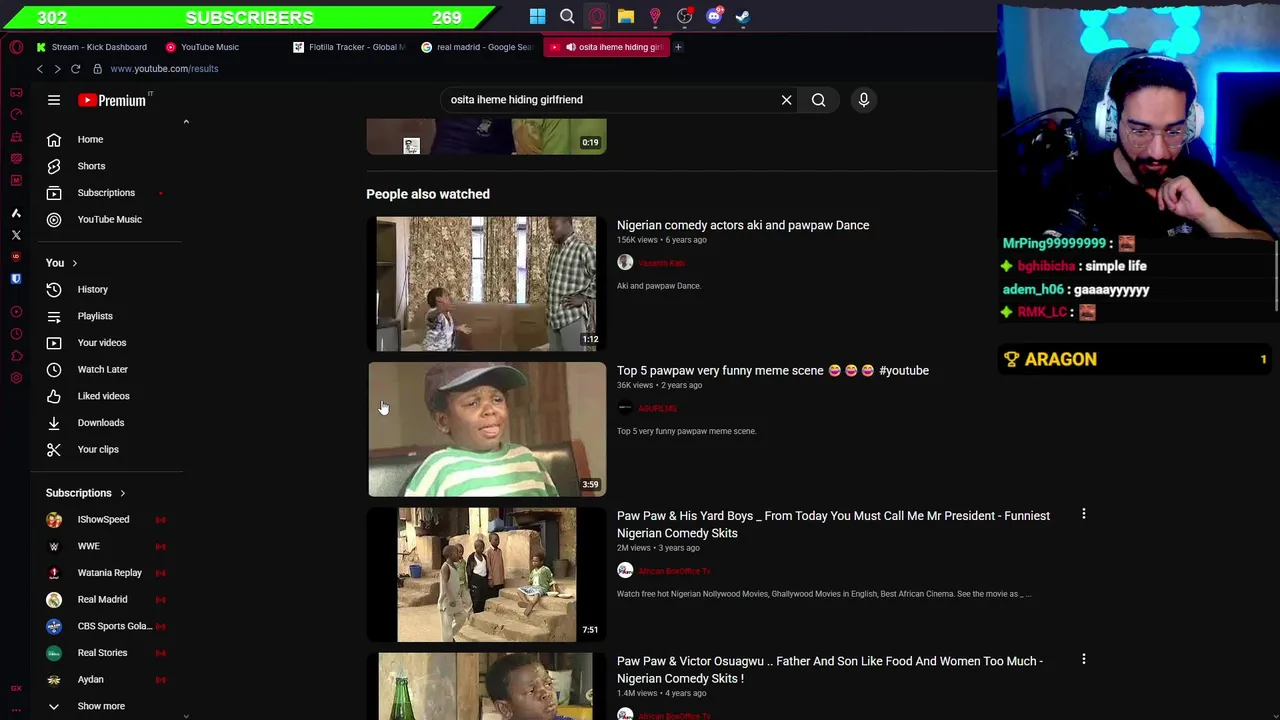This screenshot has height=720, width=1280.
Task: Open Discord from the taskbar
Action: (714, 16)
